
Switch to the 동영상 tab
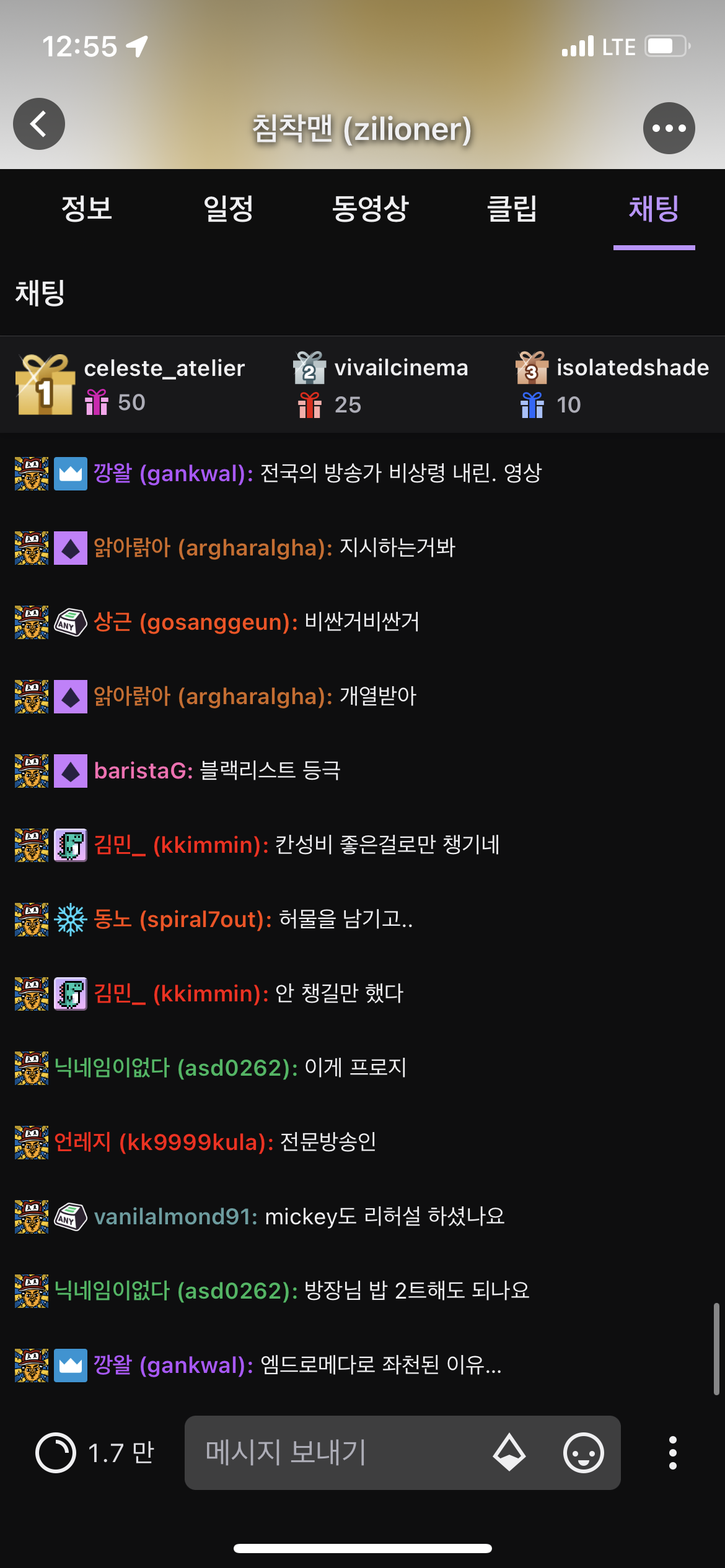371,209
